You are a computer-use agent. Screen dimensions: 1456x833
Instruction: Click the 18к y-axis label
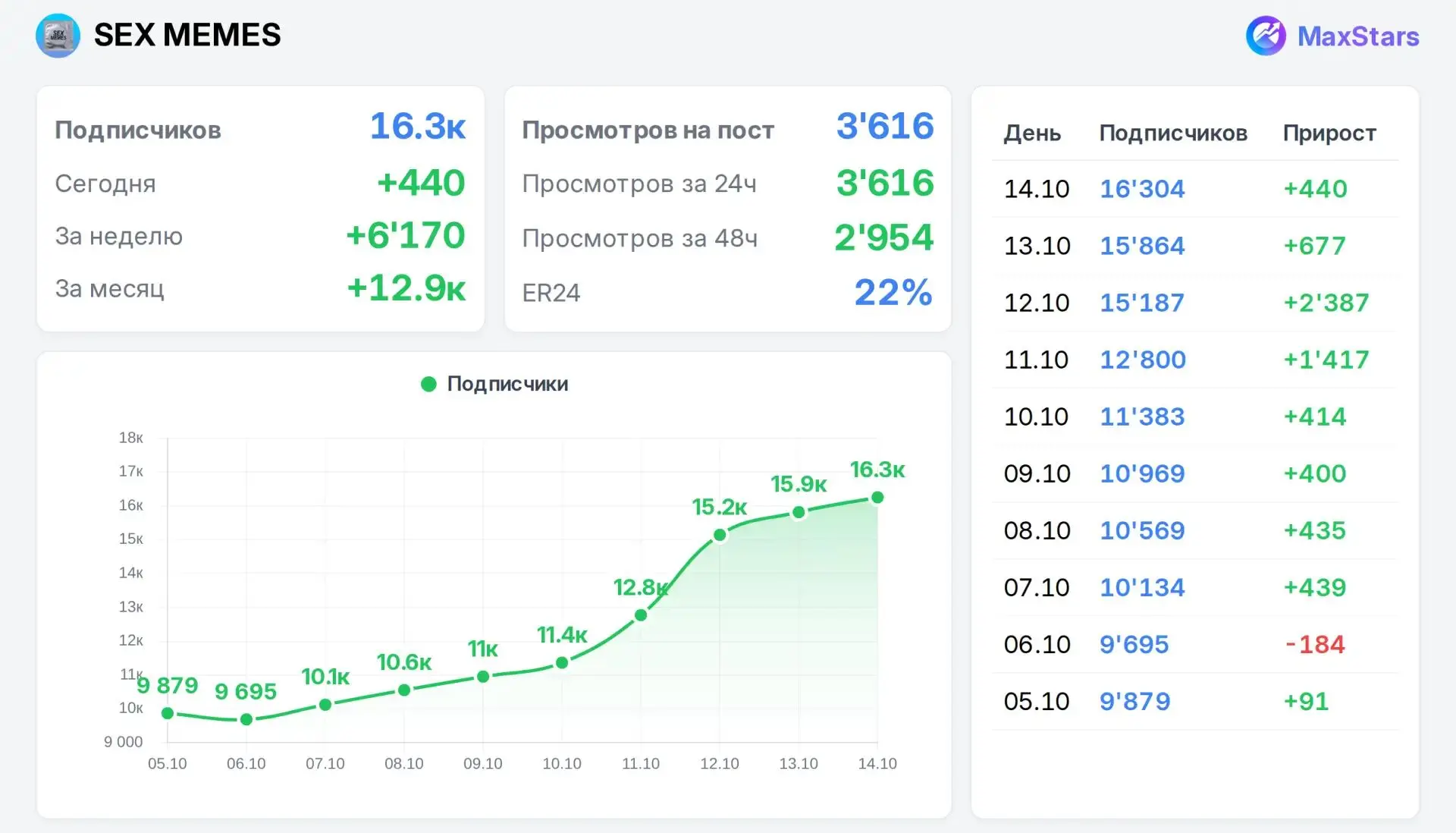130,438
